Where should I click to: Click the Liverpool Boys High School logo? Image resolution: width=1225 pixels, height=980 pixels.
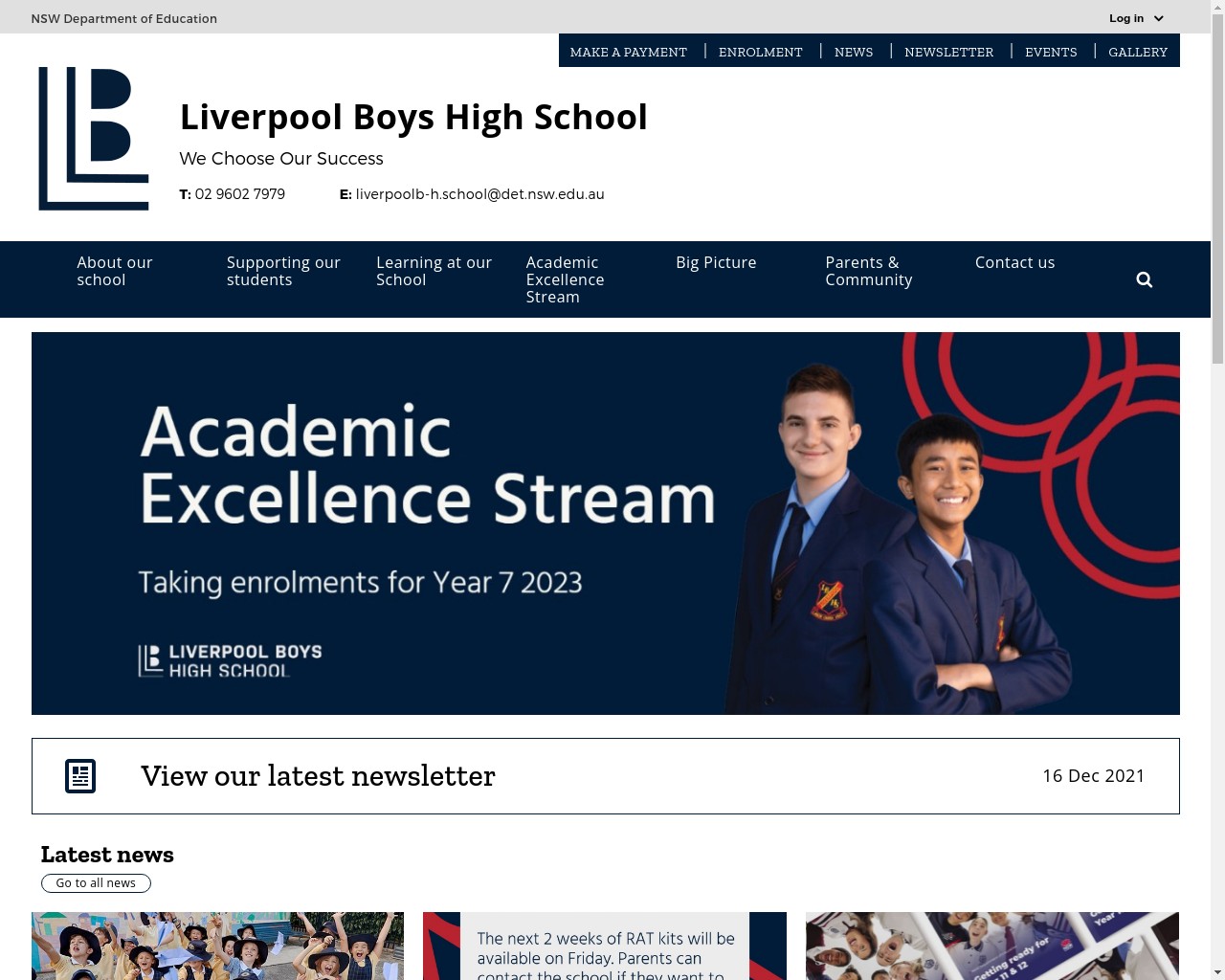tap(94, 139)
